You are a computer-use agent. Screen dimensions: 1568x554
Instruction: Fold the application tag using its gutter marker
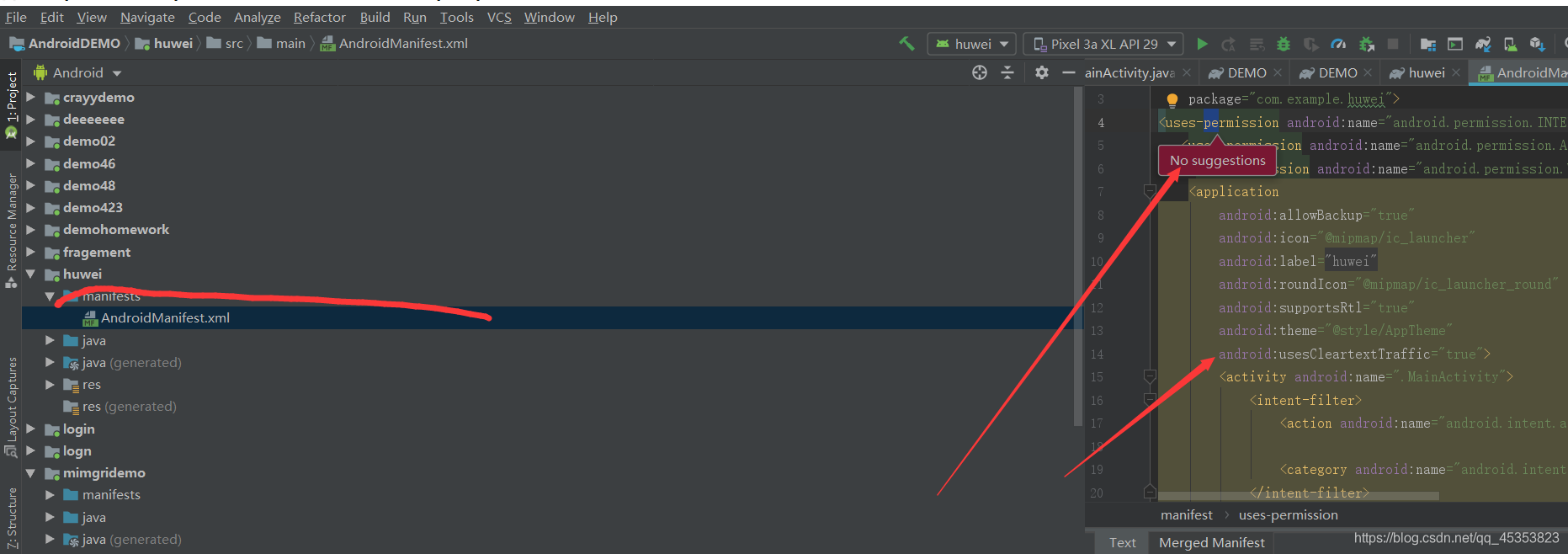[1150, 192]
